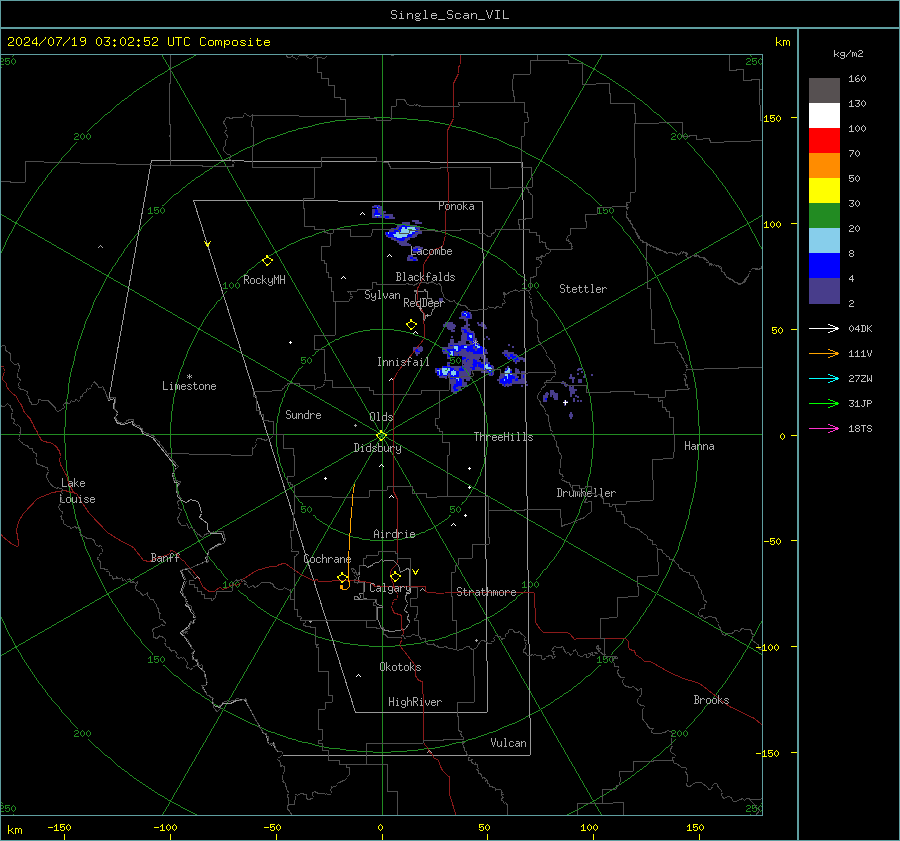Select the orange 70 legend swatch
The height and width of the screenshot is (841, 900).
(824, 165)
